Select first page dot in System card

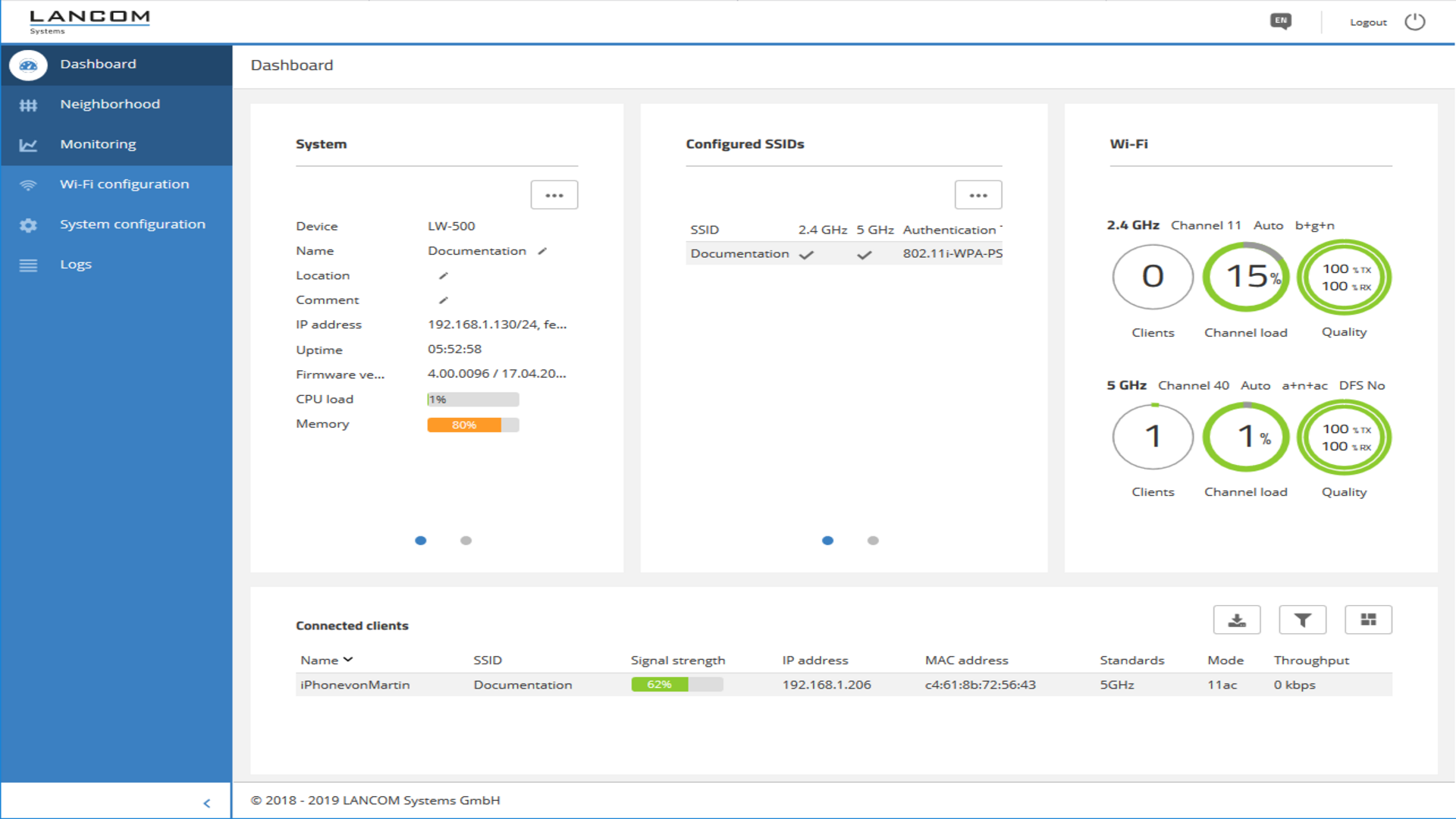tap(421, 541)
